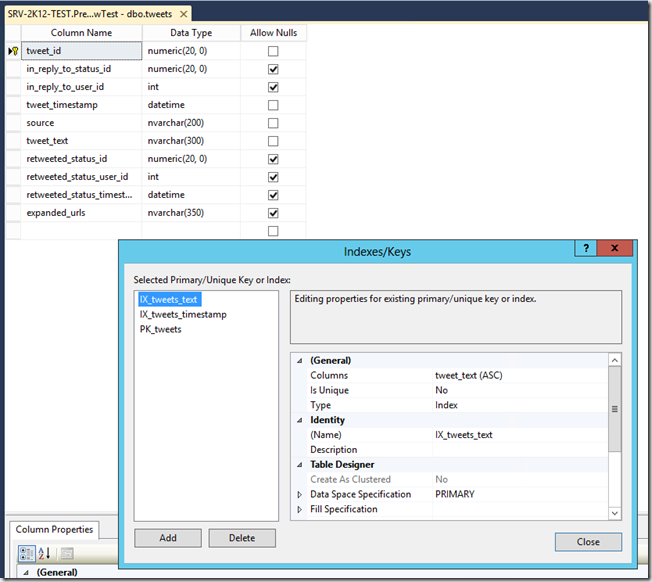
Task: Expand the Data Space Specification property
Action: (299, 495)
